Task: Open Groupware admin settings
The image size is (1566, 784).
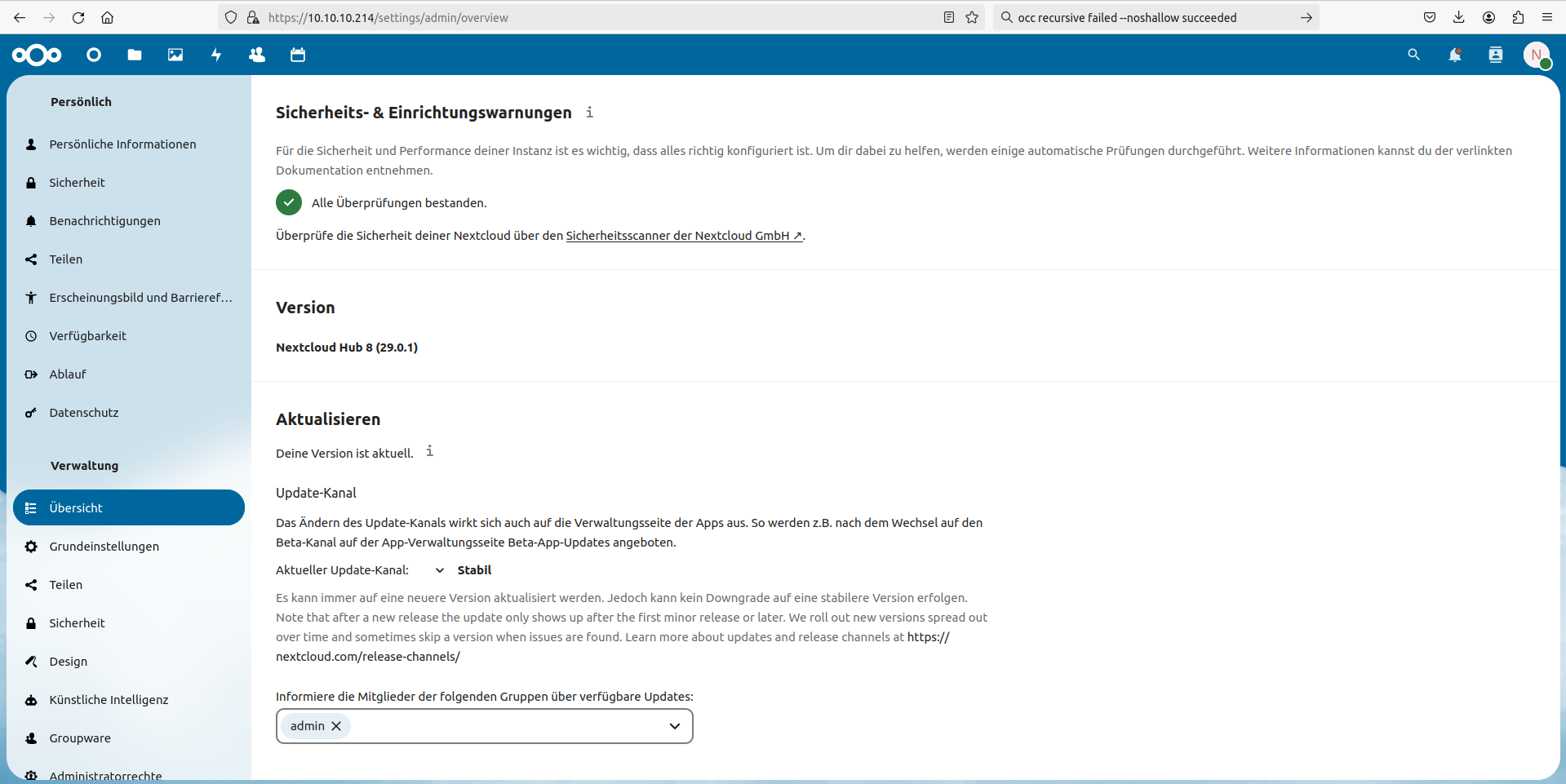Action: [129, 738]
